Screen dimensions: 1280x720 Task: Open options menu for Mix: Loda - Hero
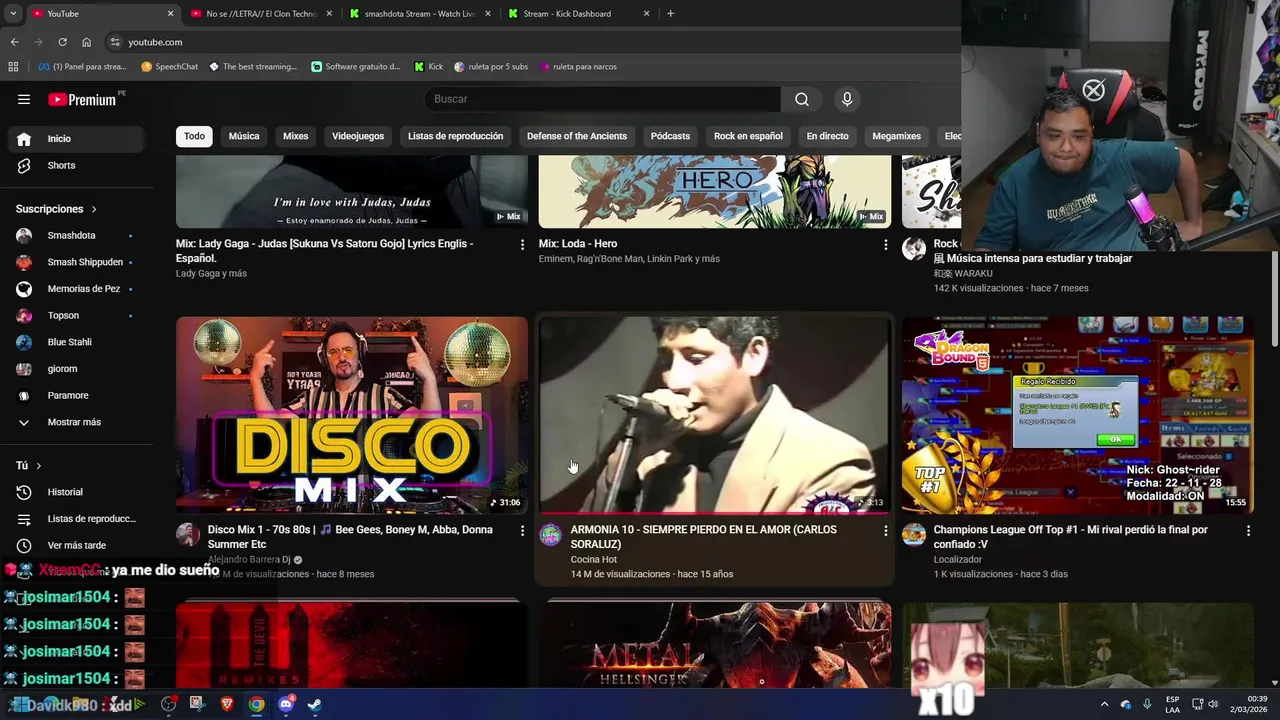point(885,244)
